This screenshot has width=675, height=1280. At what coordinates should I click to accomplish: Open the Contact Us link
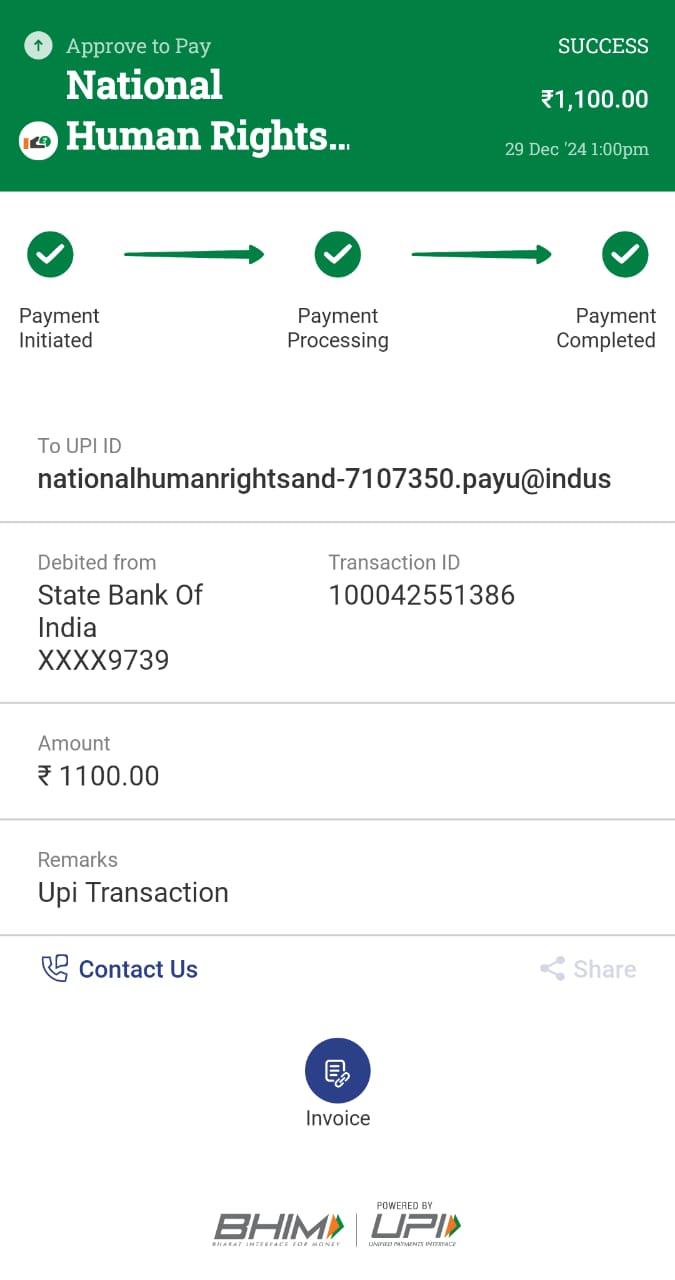pos(138,969)
